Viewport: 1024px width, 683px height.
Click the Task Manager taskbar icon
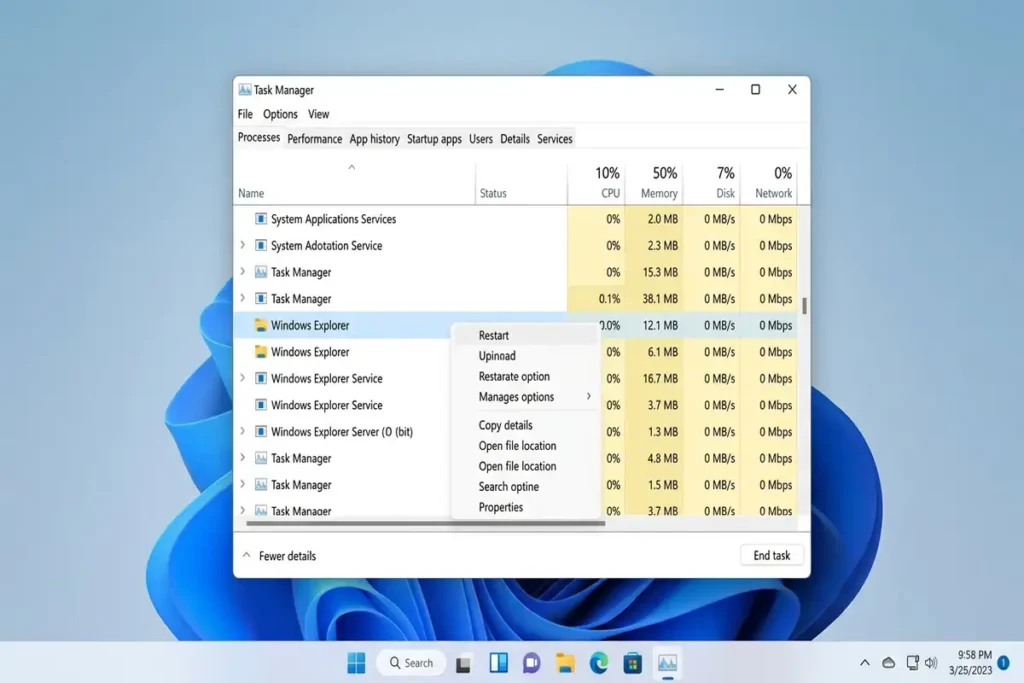667,663
